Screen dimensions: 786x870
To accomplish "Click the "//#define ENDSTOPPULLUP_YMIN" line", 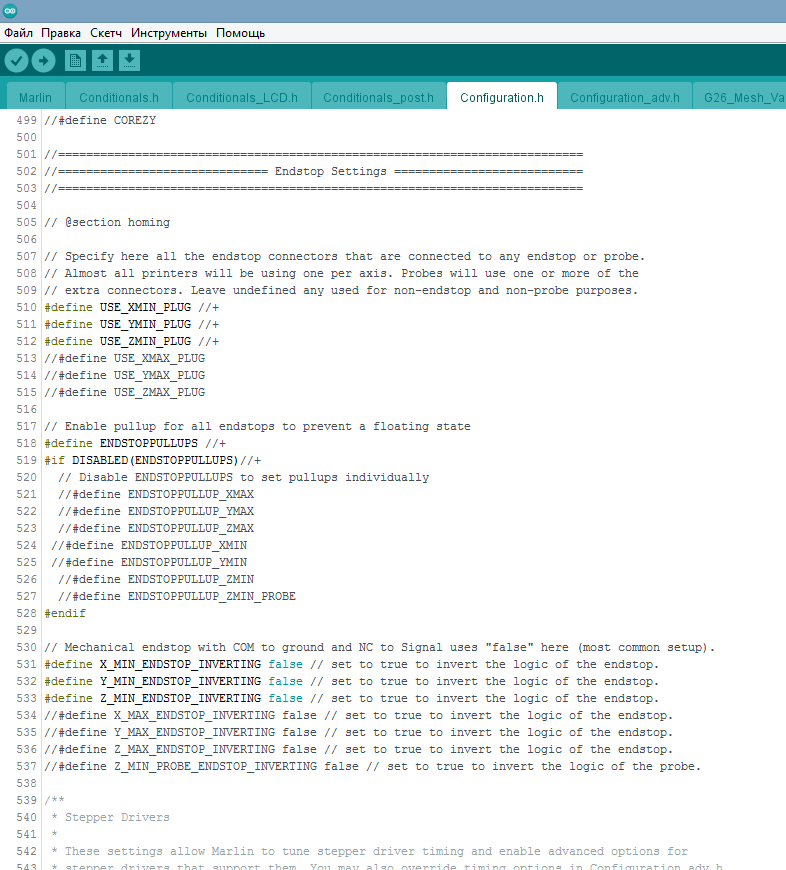I will [149, 563].
